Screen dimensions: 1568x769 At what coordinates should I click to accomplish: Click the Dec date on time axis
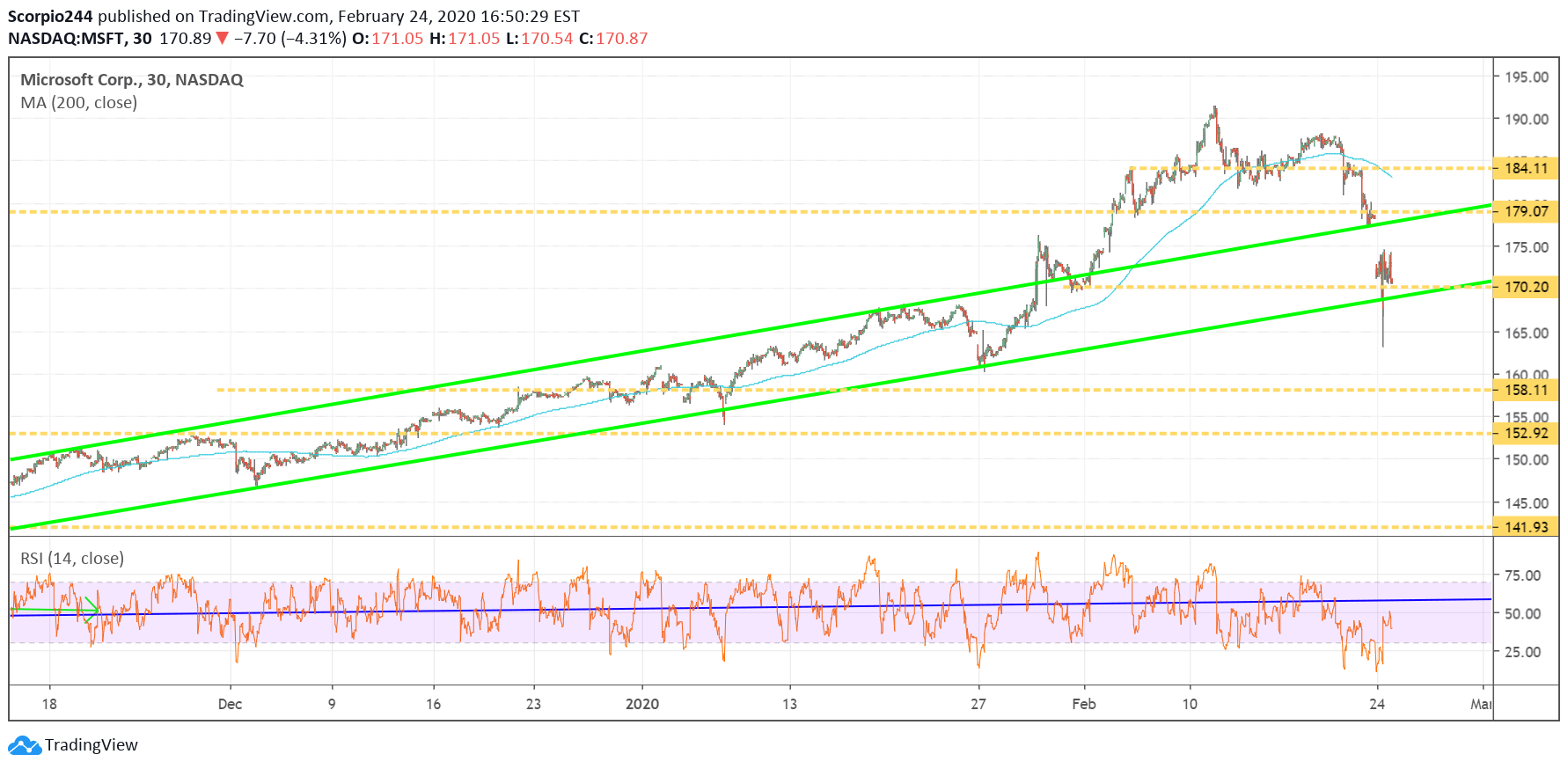(230, 704)
